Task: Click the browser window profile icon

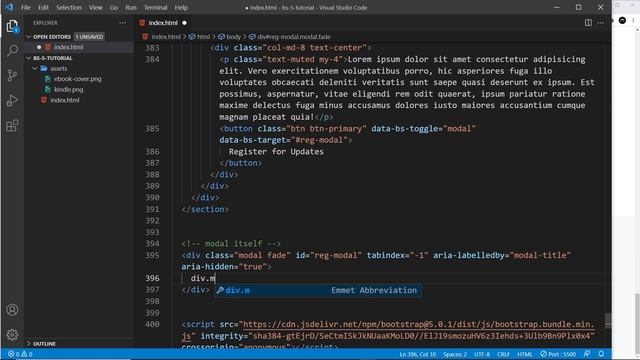Action: click(622, 20)
